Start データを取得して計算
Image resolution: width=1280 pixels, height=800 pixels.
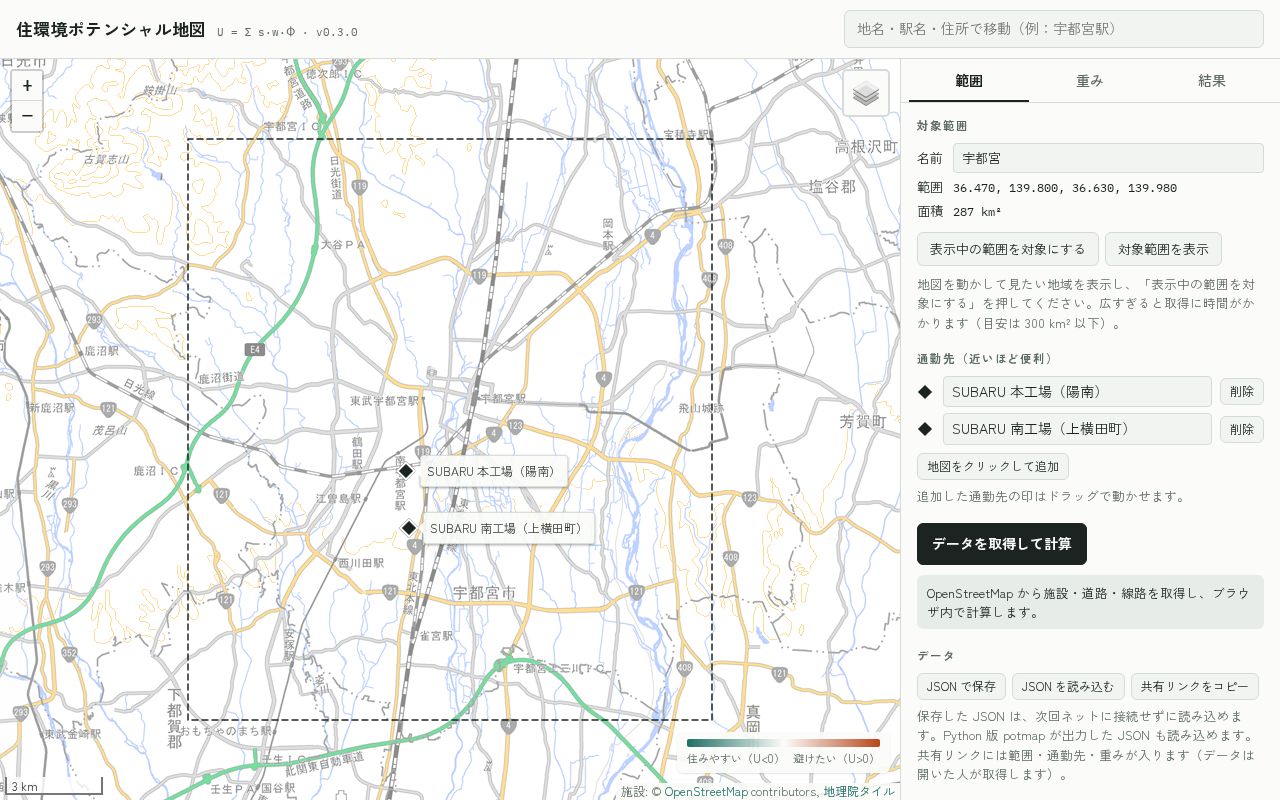1002,544
